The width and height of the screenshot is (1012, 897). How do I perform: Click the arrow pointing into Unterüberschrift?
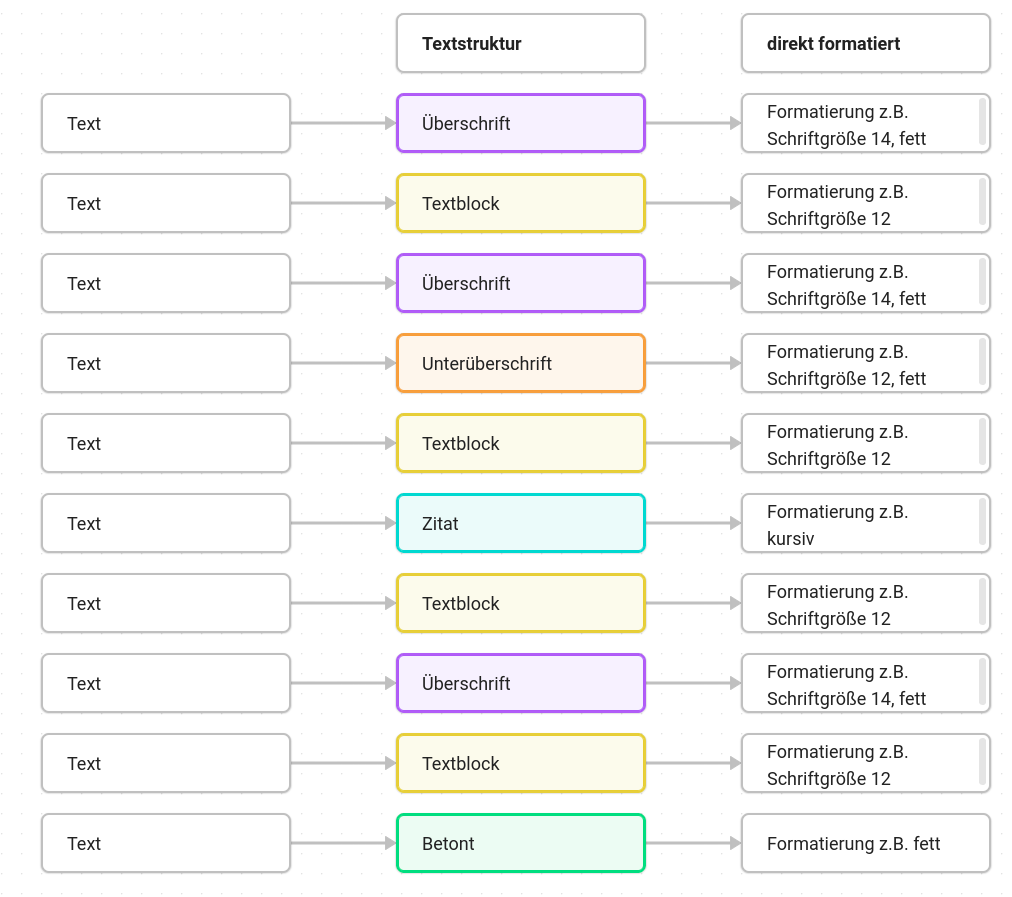[343, 363]
